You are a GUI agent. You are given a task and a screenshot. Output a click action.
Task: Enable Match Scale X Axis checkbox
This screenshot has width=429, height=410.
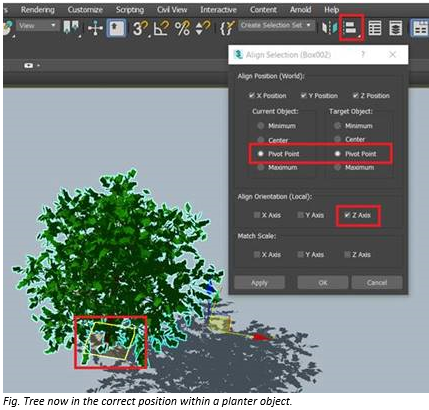coord(257,255)
